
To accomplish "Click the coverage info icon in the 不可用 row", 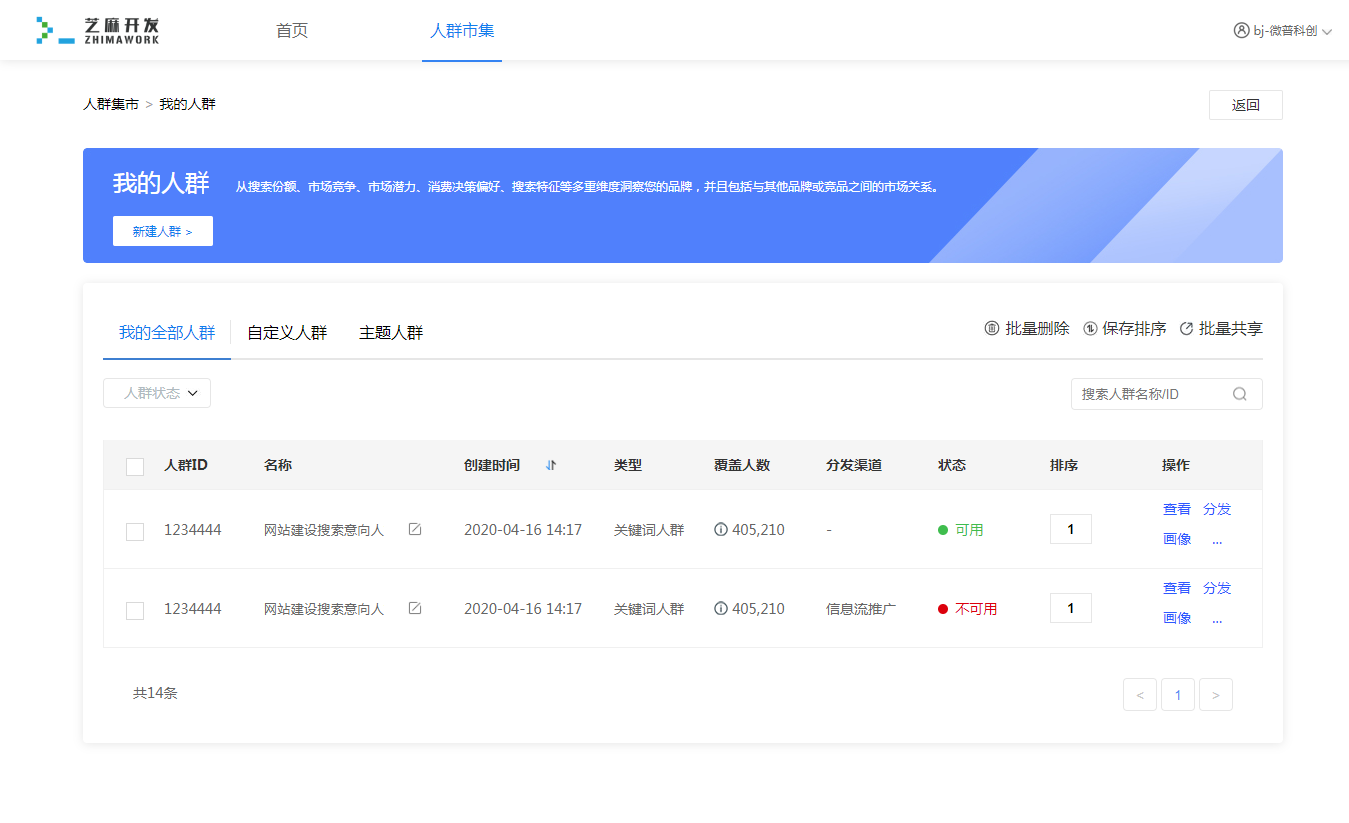I will click(721, 608).
